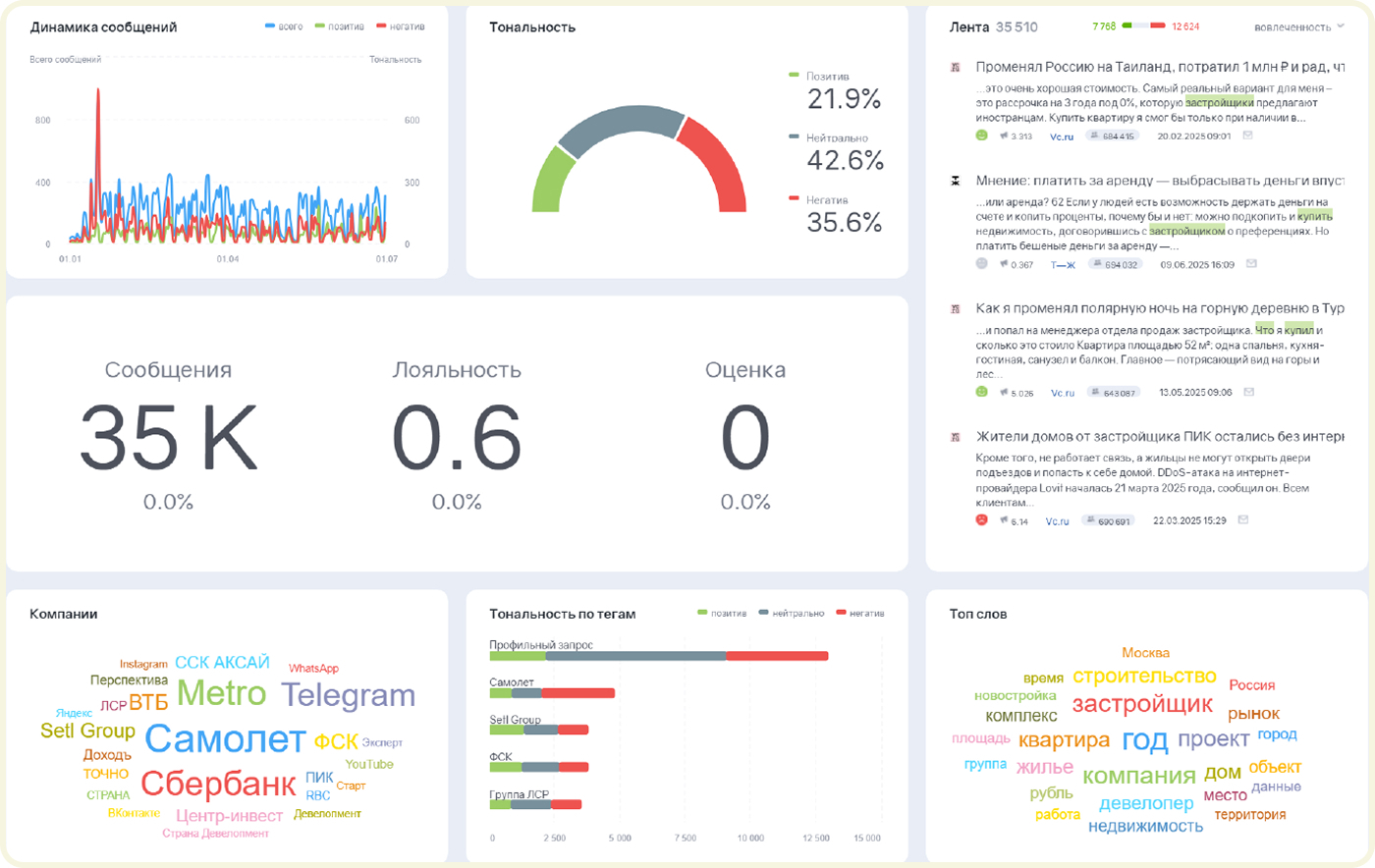Viewport: 1375px width, 868px height.
Task: Toggle 'позитив' in Тональность по тегам legend
Action: (x=722, y=614)
